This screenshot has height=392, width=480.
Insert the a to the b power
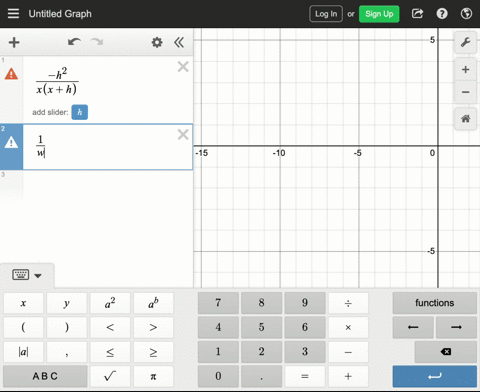[x=153, y=303]
